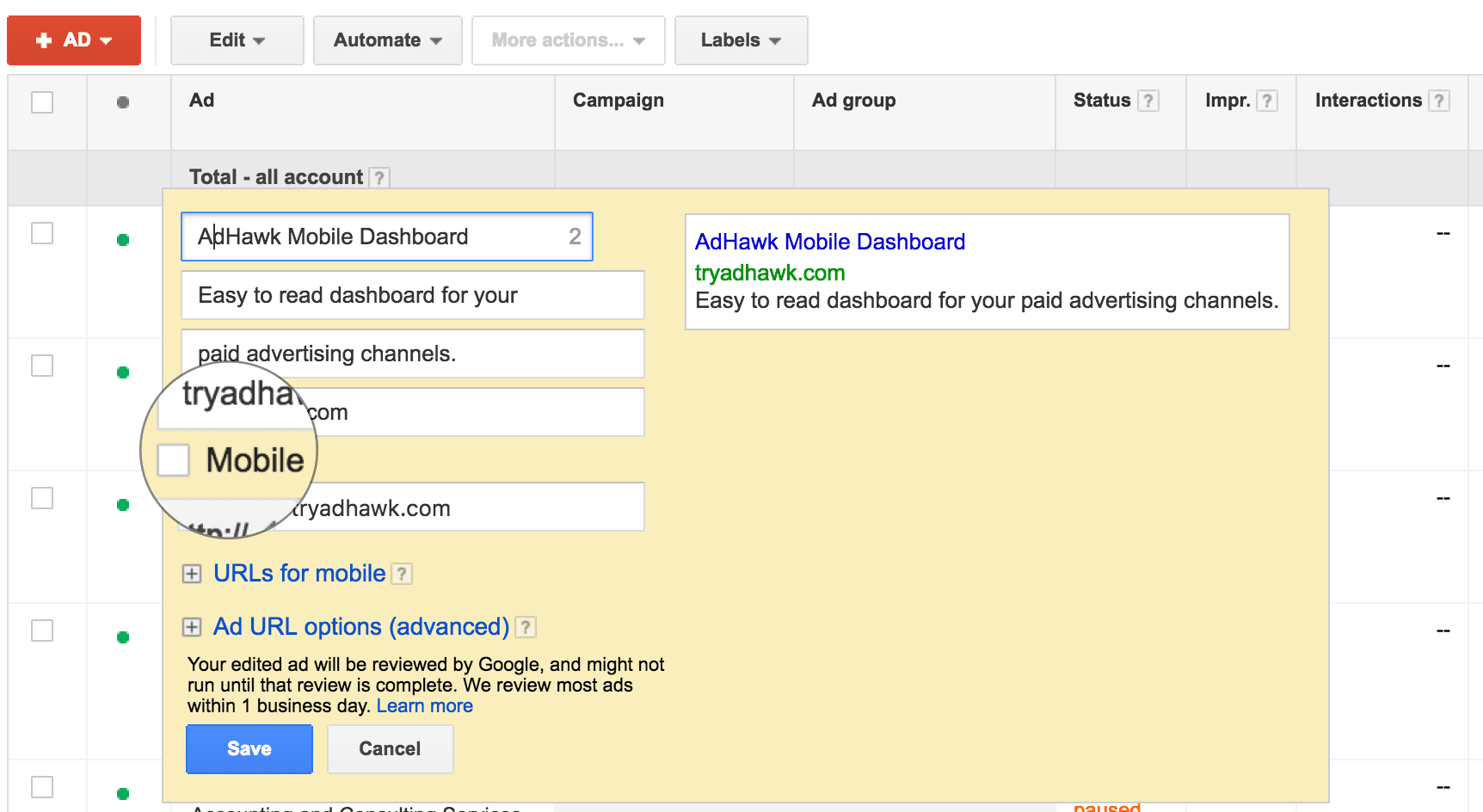The width and height of the screenshot is (1483, 812).
Task: Click the grey status dot column header
Action: 123,102
